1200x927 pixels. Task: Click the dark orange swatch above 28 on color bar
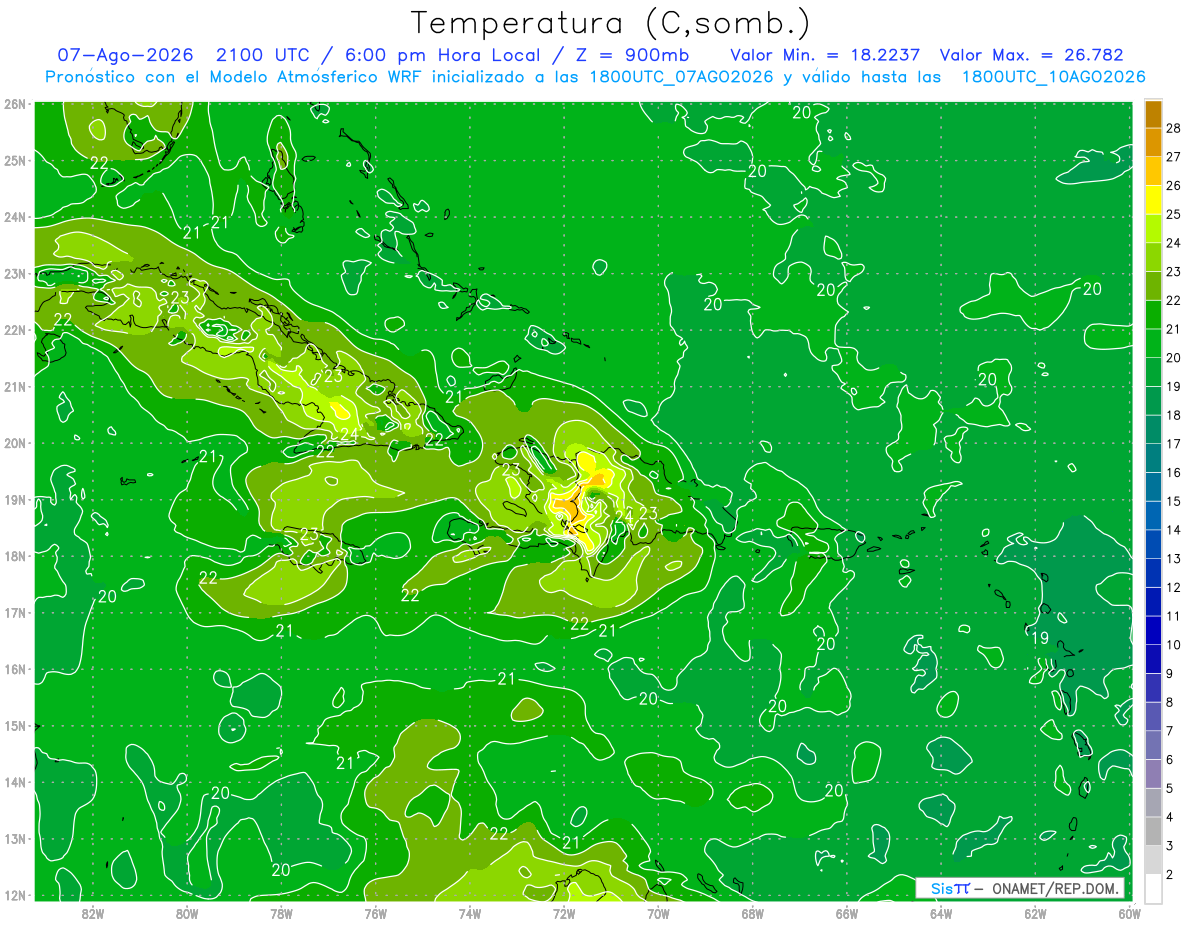pyautogui.click(x=1153, y=113)
